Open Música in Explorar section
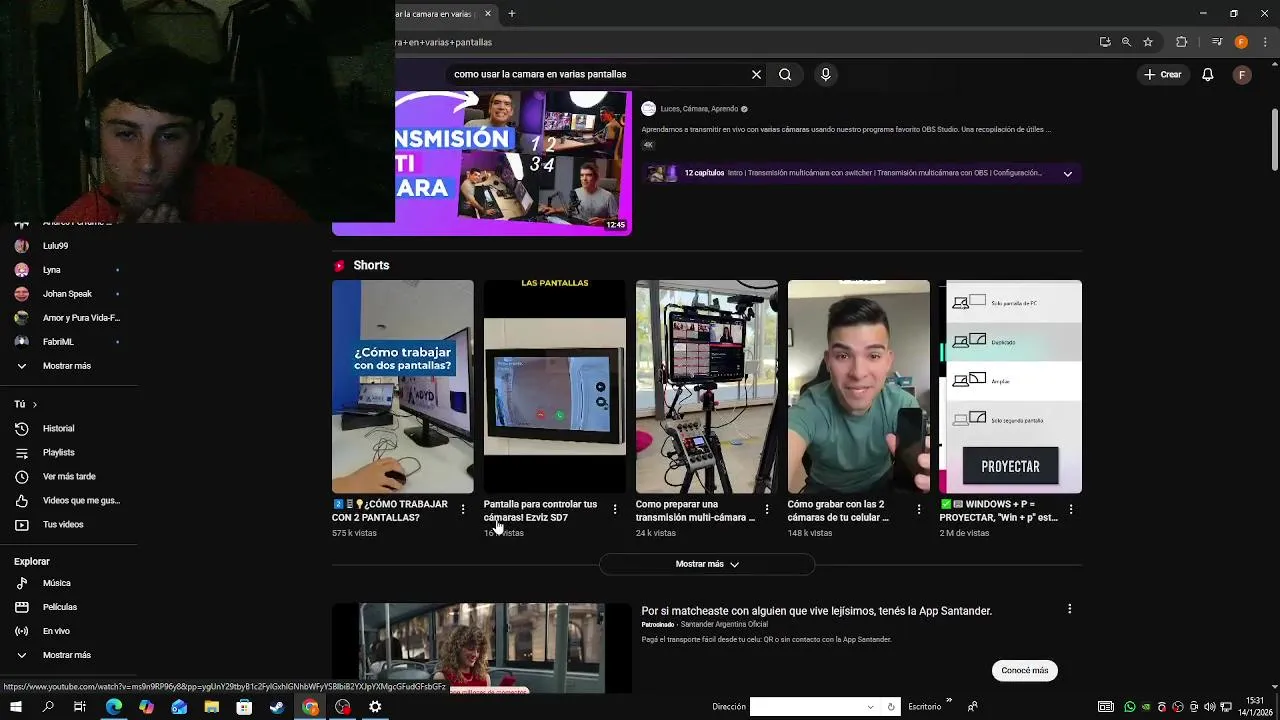Screen dimensions: 1280x720 [x=56, y=583]
